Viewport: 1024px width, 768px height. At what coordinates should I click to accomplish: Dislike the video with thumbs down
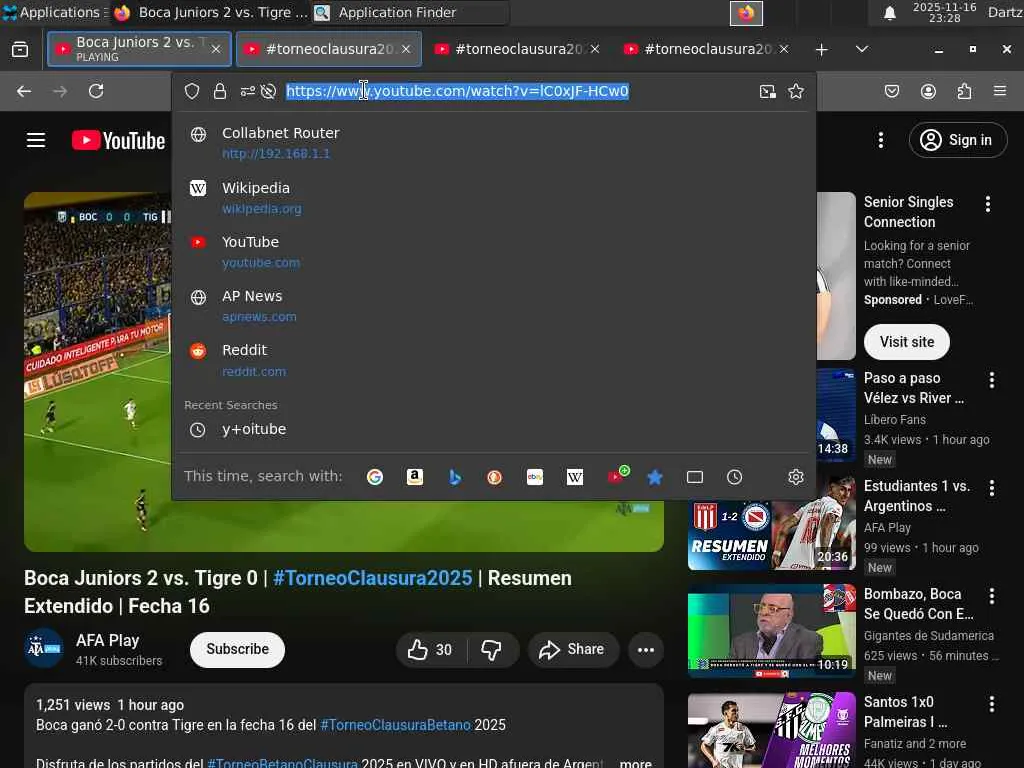[492, 650]
